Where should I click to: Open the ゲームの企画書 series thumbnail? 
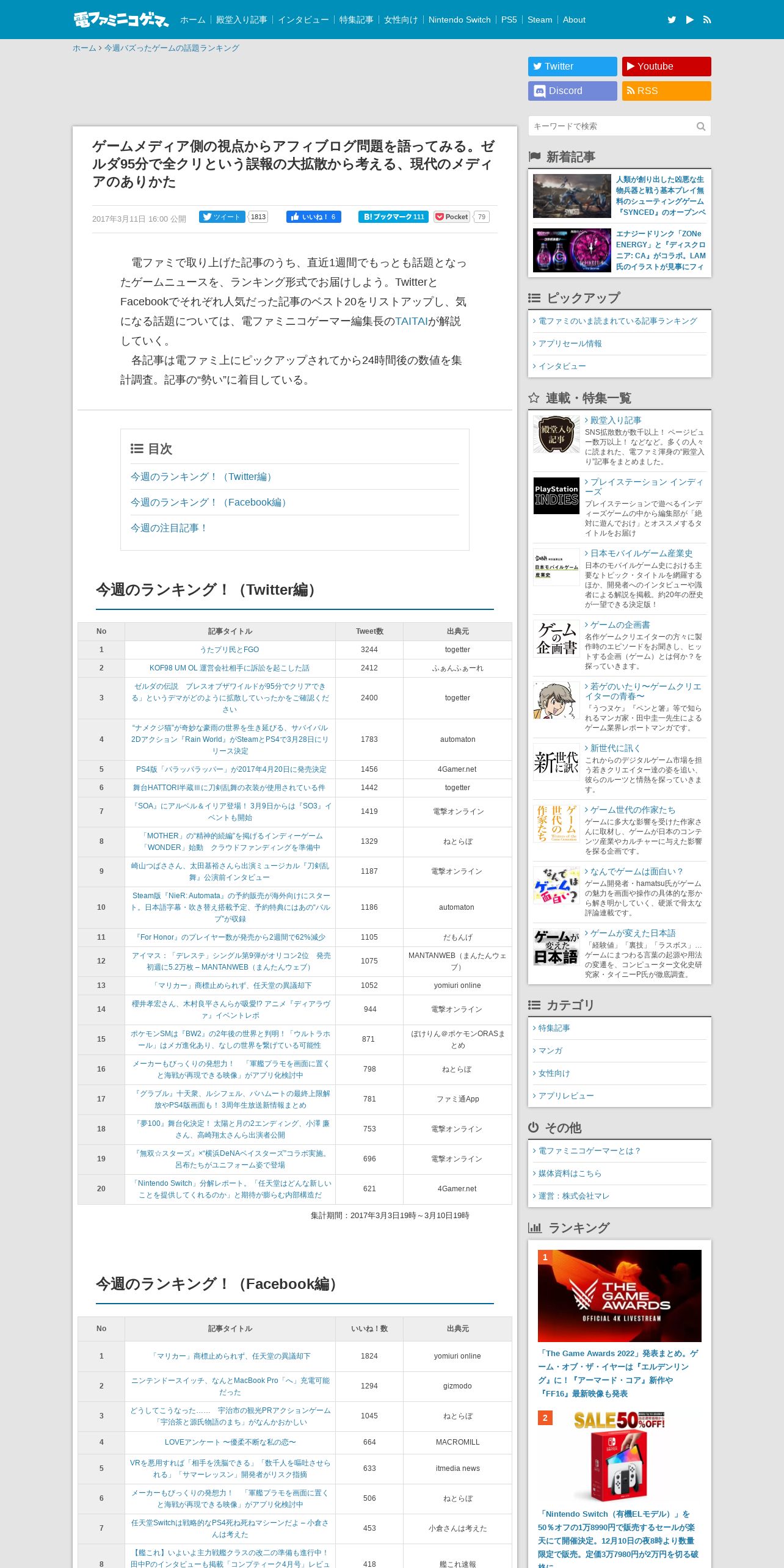556,639
